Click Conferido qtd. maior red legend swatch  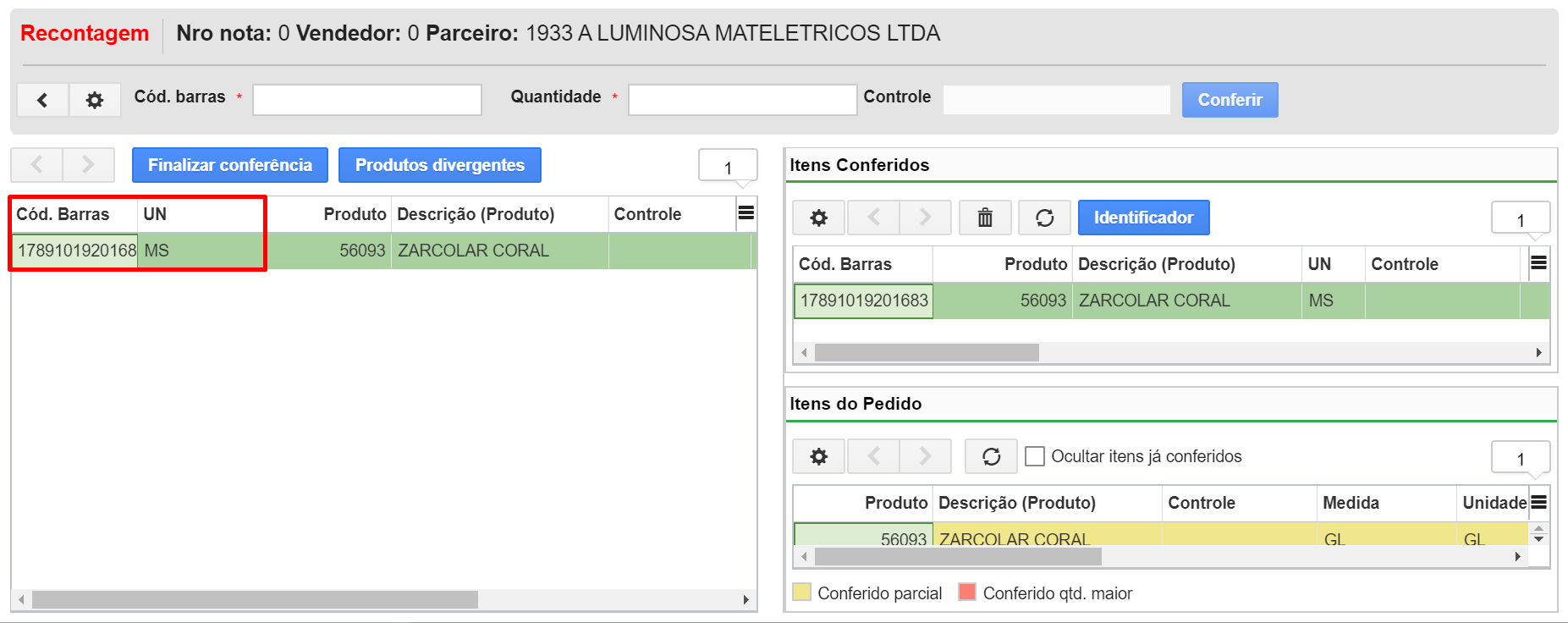click(x=967, y=592)
